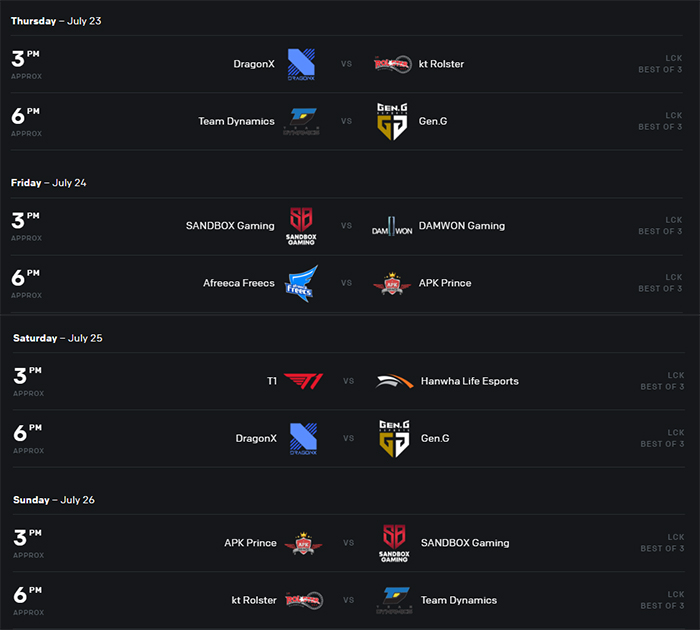Open the SANDBOX Gaming logo on Friday

pyautogui.click(x=301, y=226)
